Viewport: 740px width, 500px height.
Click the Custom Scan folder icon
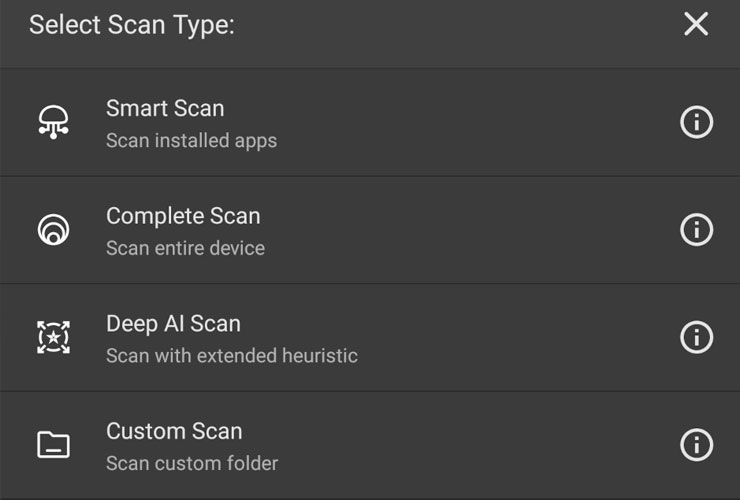(54, 445)
